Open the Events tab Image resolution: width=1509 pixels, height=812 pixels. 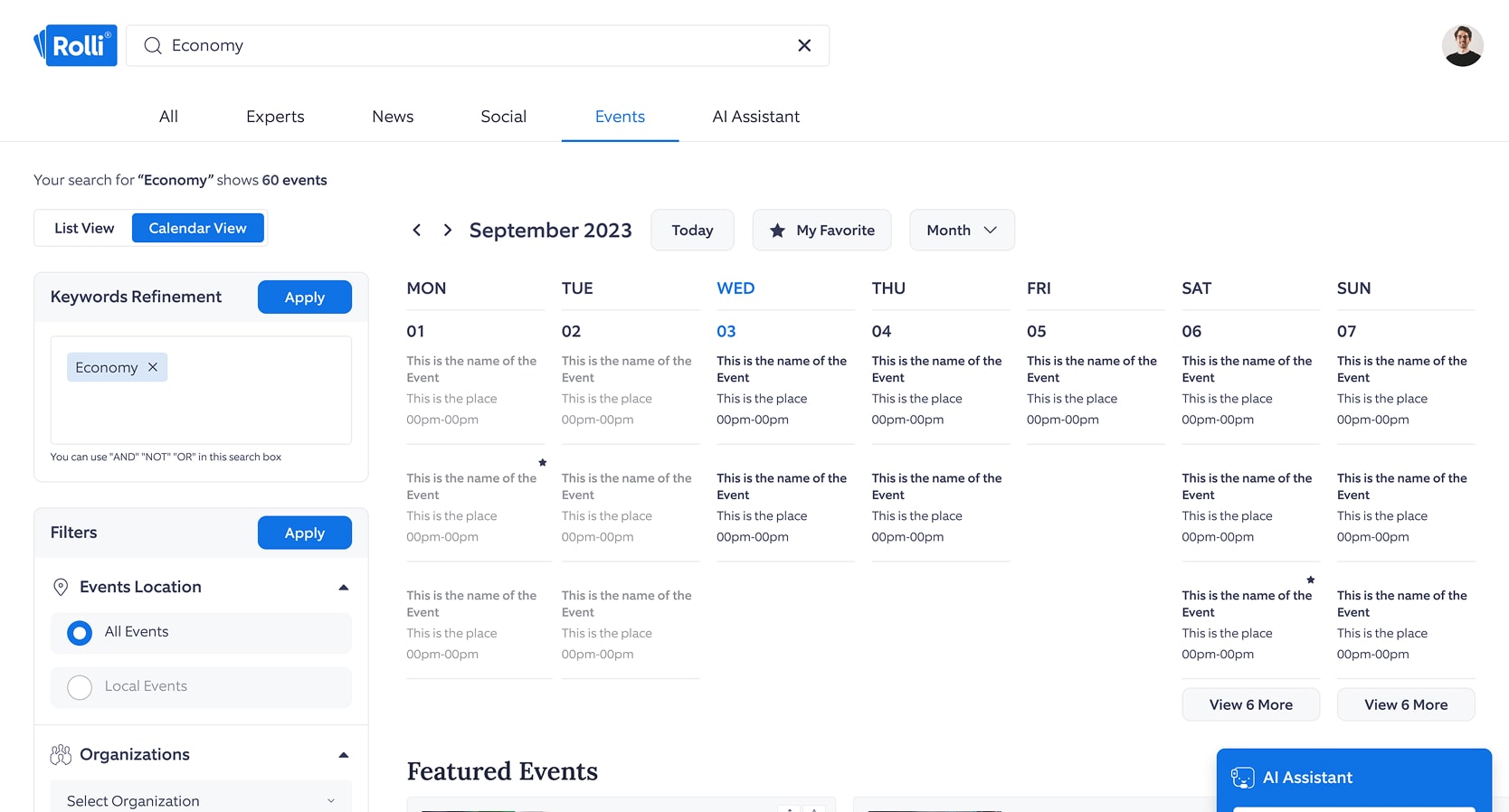[620, 117]
